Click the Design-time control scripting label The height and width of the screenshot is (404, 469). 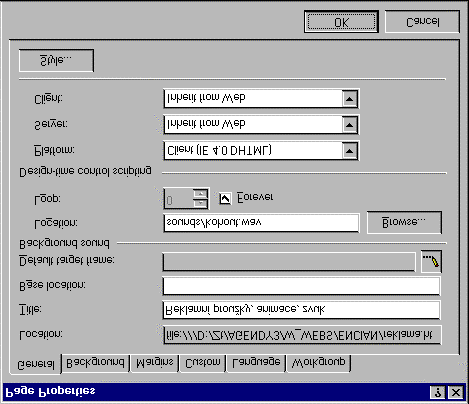pos(86,172)
